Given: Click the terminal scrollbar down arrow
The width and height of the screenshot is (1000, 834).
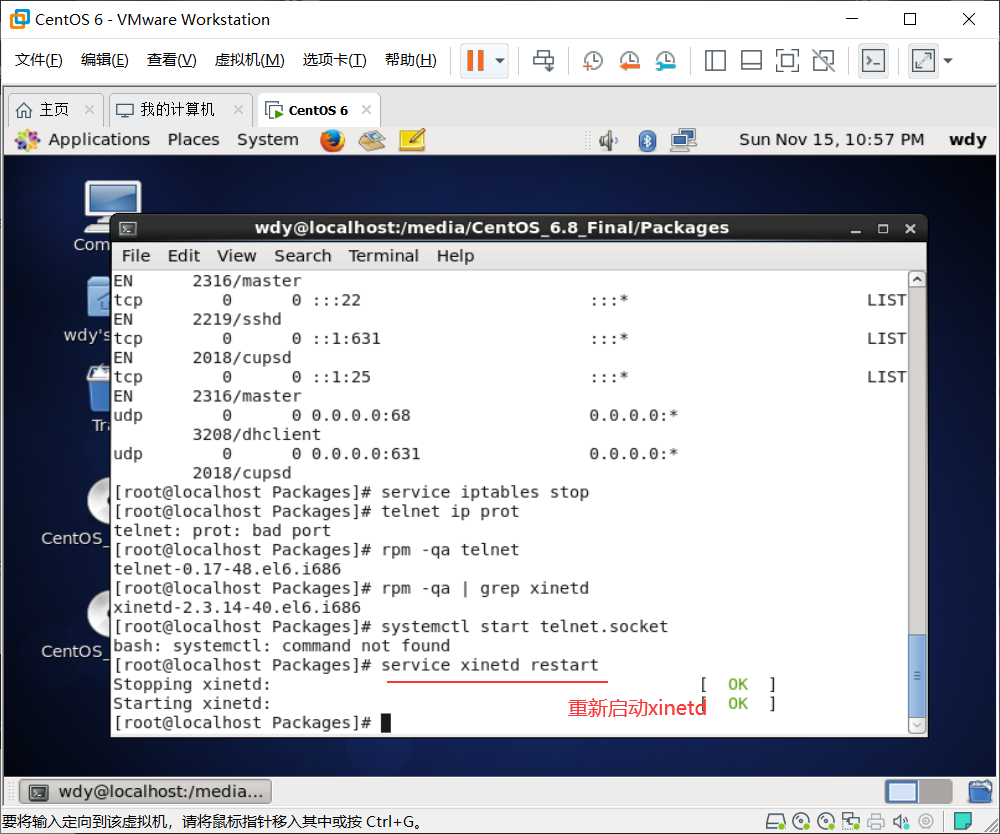Looking at the screenshot, I should (916, 726).
